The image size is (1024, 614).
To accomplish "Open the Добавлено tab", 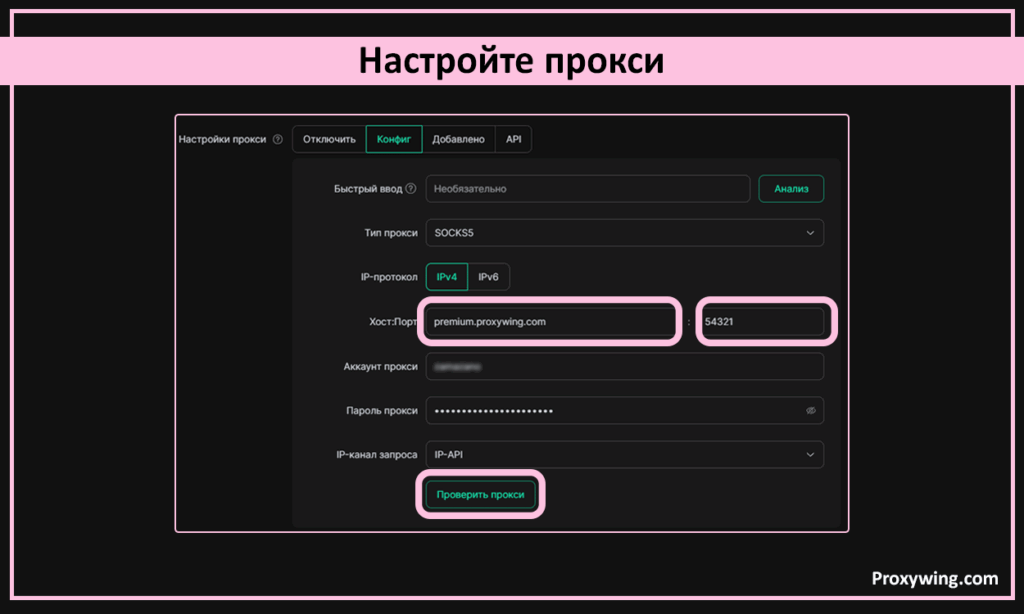I will tap(458, 140).
